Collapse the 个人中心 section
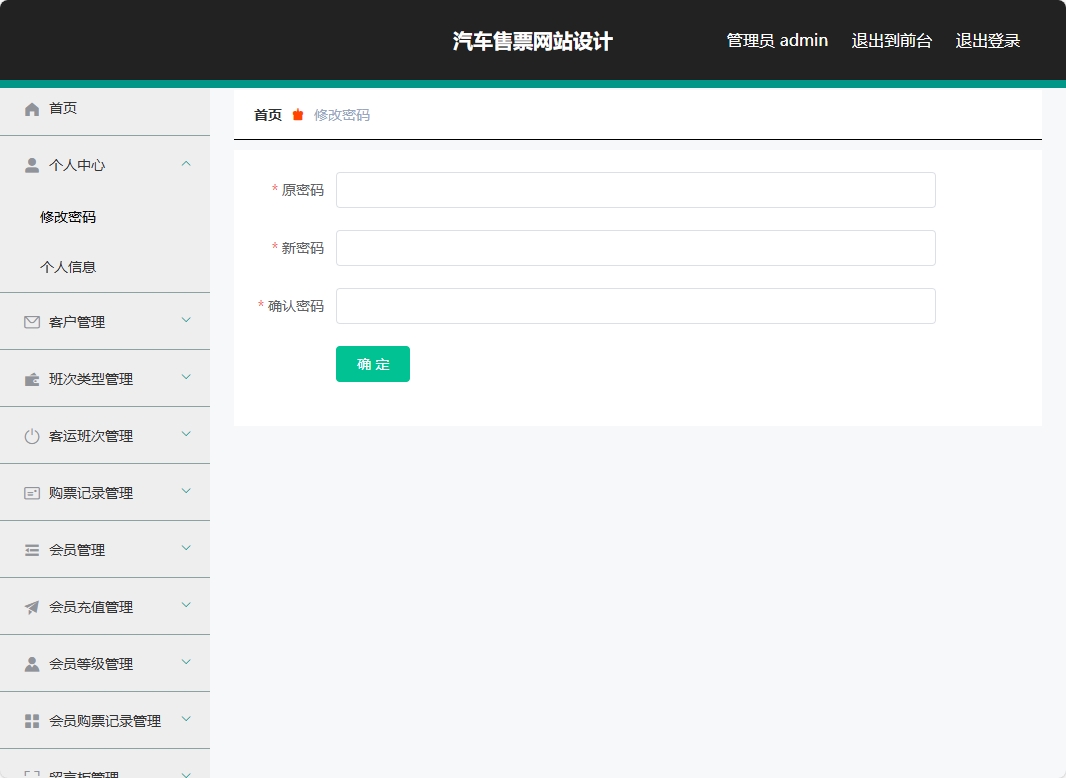 click(185, 163)
